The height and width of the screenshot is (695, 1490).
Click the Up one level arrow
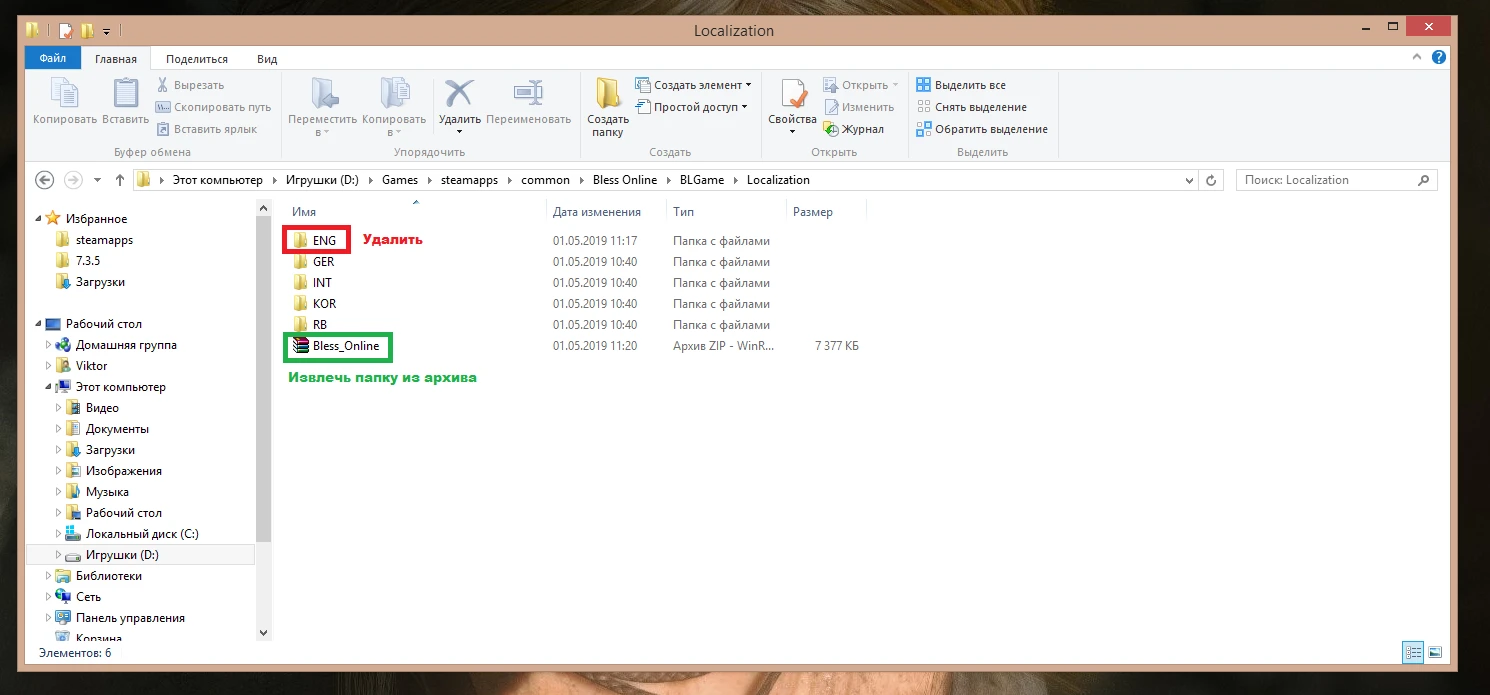(x=120, y=180)
